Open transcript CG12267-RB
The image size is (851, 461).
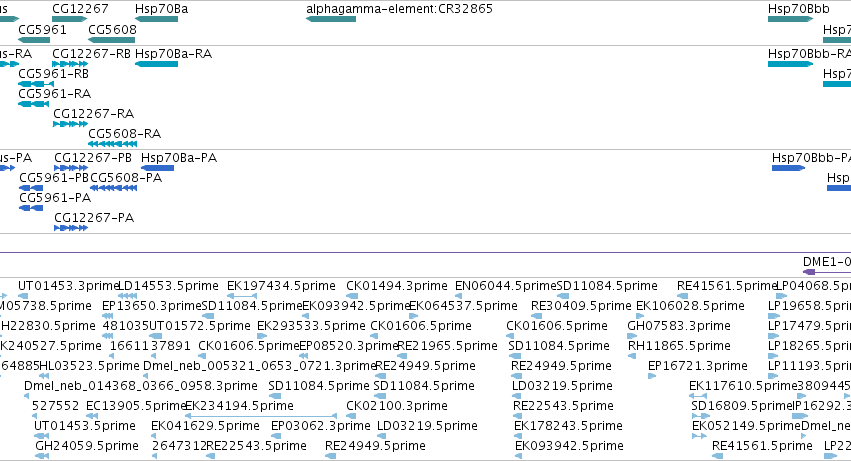(91, 54)
